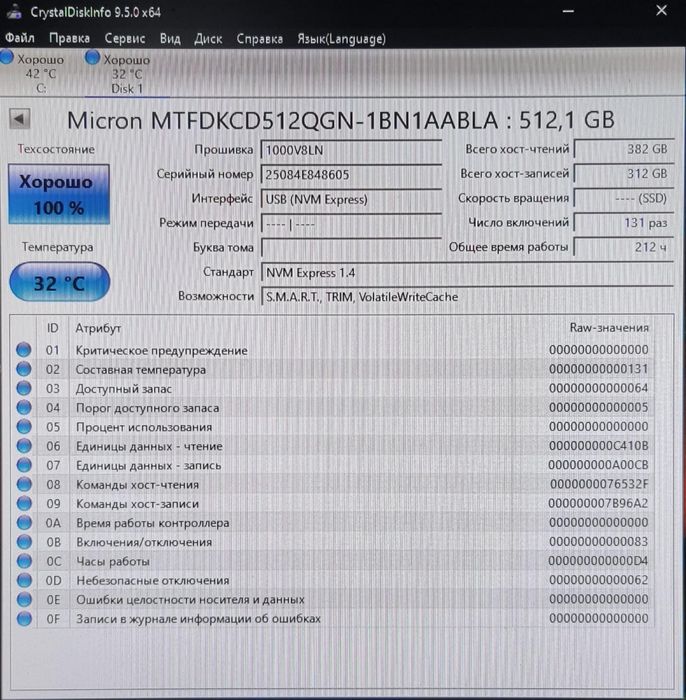
Task: Click the status dot for attribute 0D
Action: click(x=24, y=580)
